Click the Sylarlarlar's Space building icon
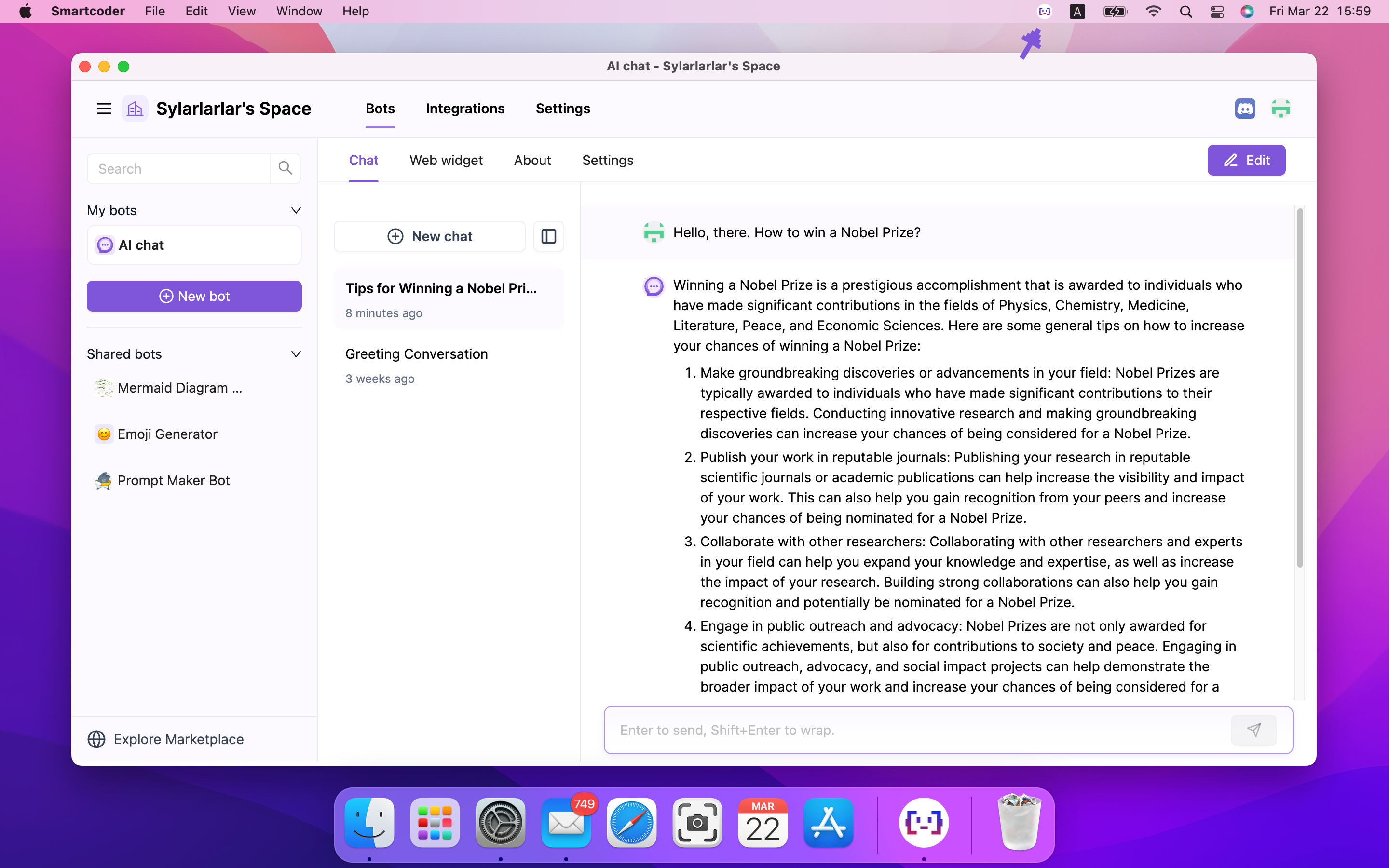 pos(135,108)
